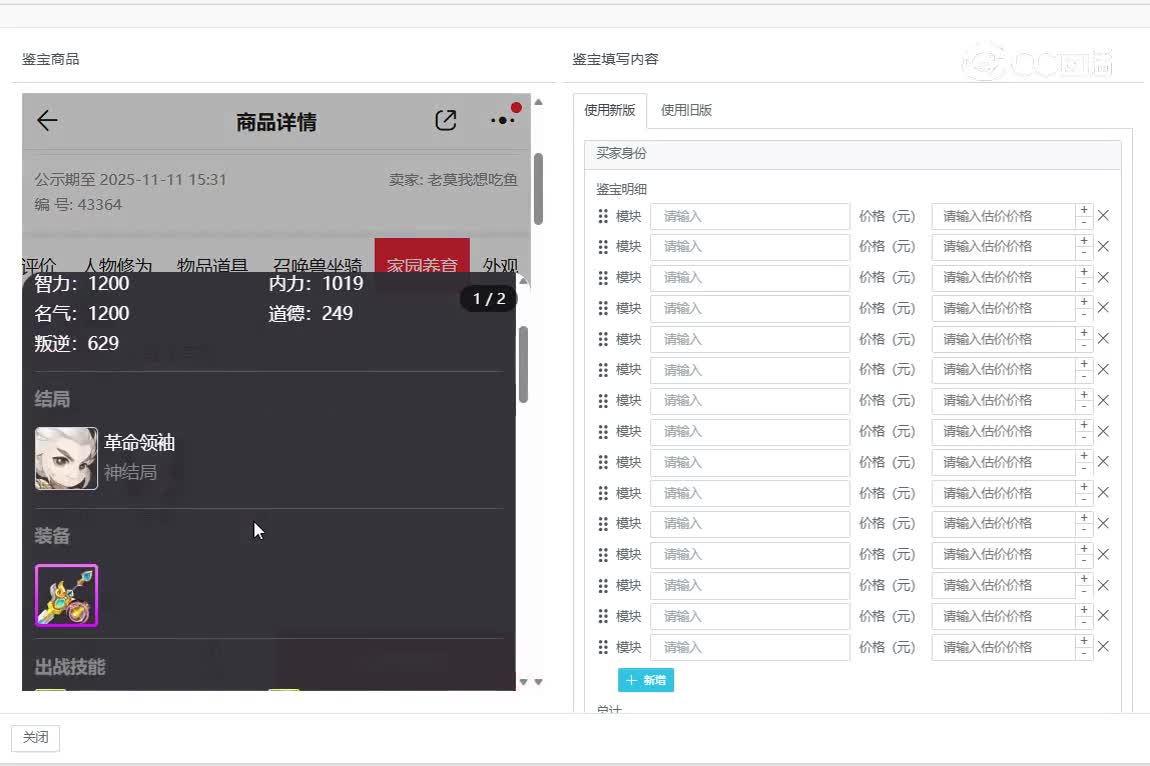Open the 召唤兽坐骑 tab
Viewport: 1150px width, 766px height.
click(318, 264)
